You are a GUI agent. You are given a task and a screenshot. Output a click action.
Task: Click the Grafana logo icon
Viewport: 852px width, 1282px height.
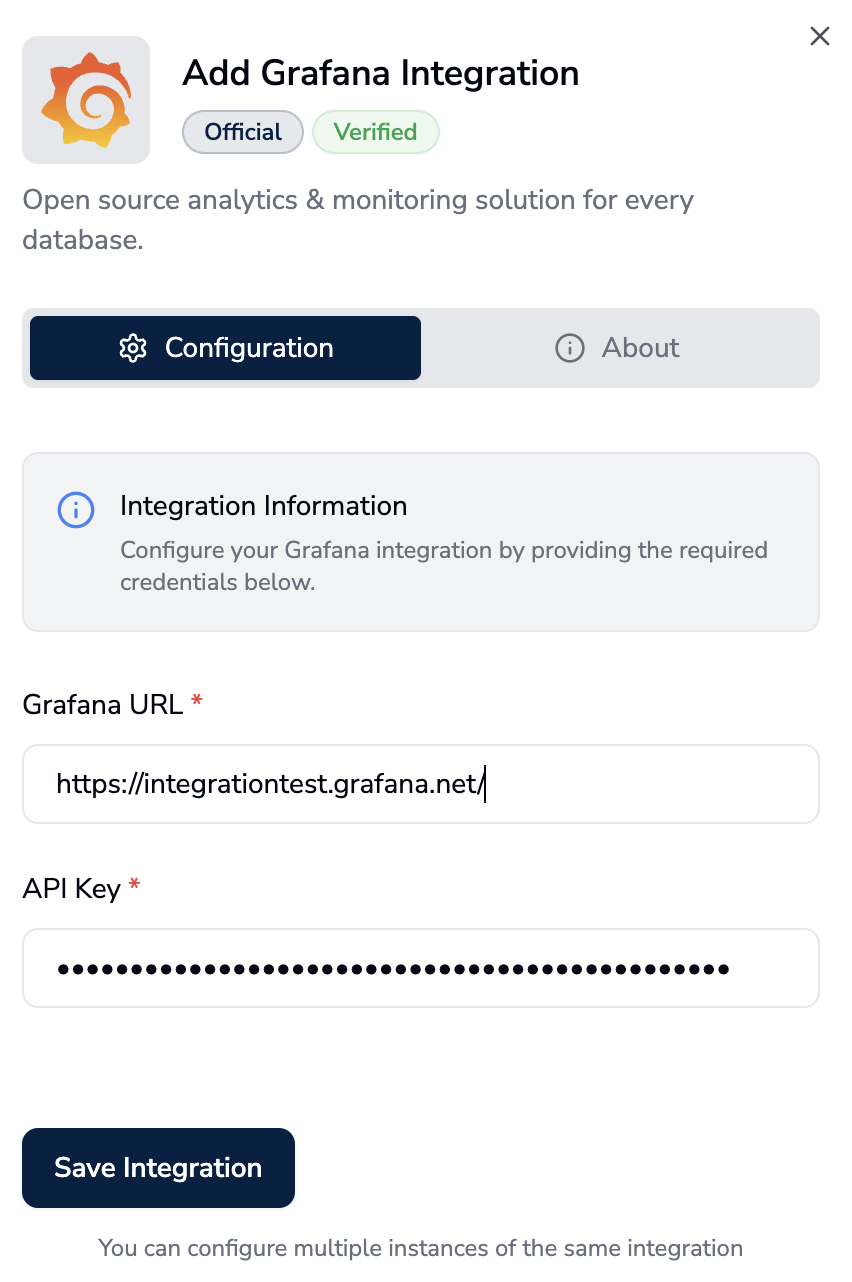[x=86, y=100]
